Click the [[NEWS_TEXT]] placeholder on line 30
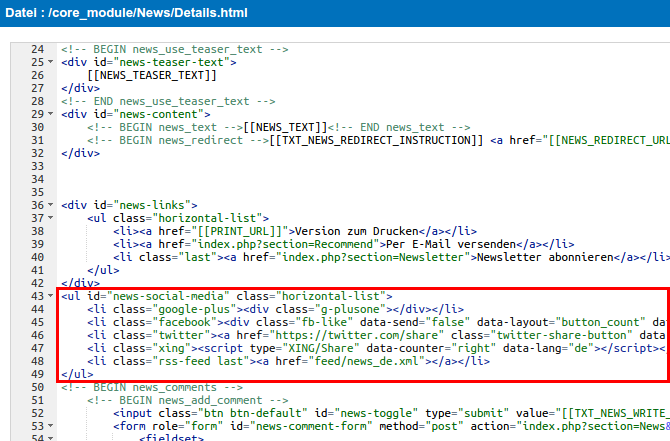Screen dimensions: 670x441 coord(285,127)
